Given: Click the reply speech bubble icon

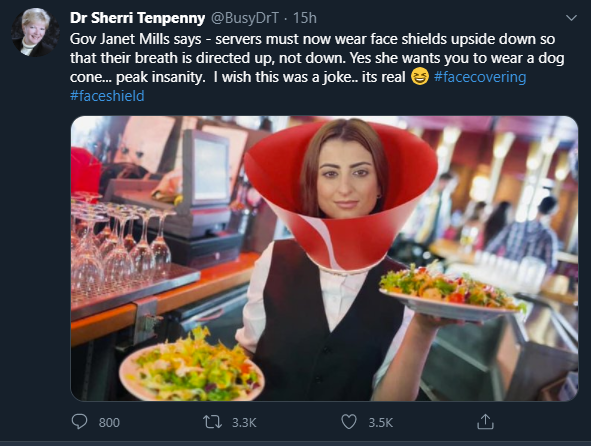Looking at the screenshot, I should [x=79, y=422].
